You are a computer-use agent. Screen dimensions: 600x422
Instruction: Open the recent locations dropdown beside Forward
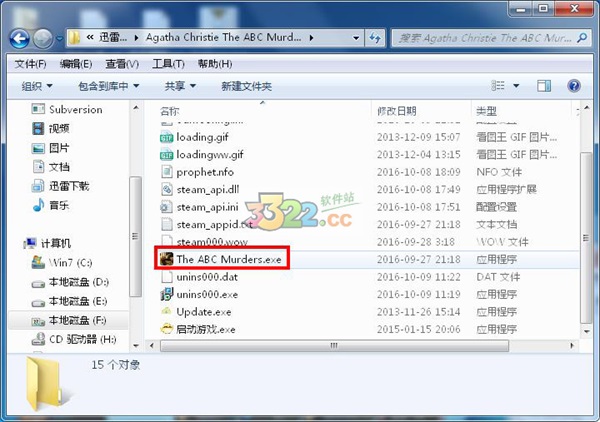59,39
